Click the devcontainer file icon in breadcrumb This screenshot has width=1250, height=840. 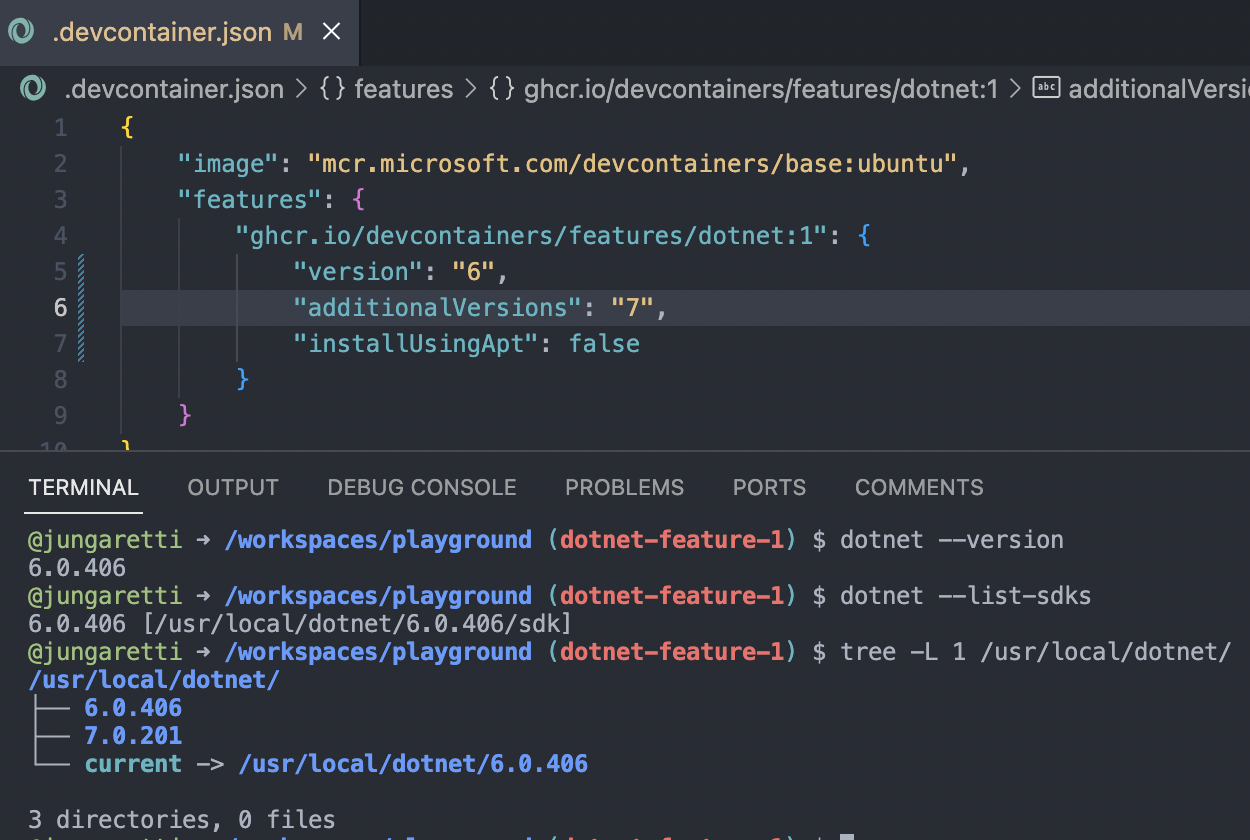34,89
